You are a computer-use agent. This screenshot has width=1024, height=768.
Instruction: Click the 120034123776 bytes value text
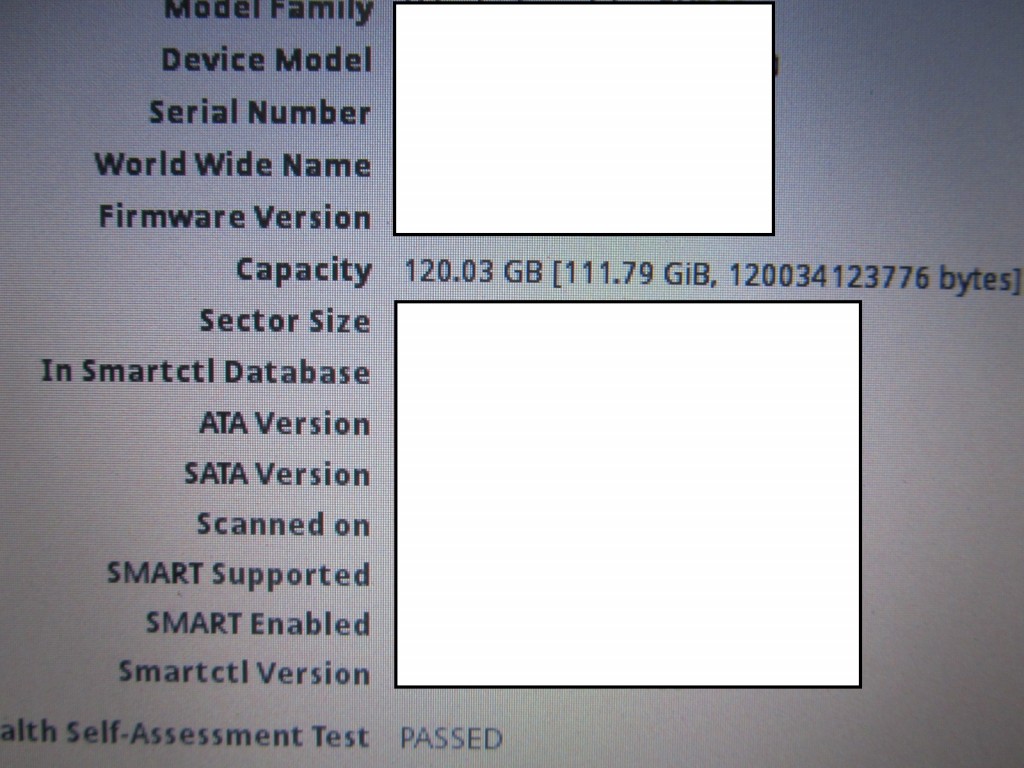tap(873, 277)
